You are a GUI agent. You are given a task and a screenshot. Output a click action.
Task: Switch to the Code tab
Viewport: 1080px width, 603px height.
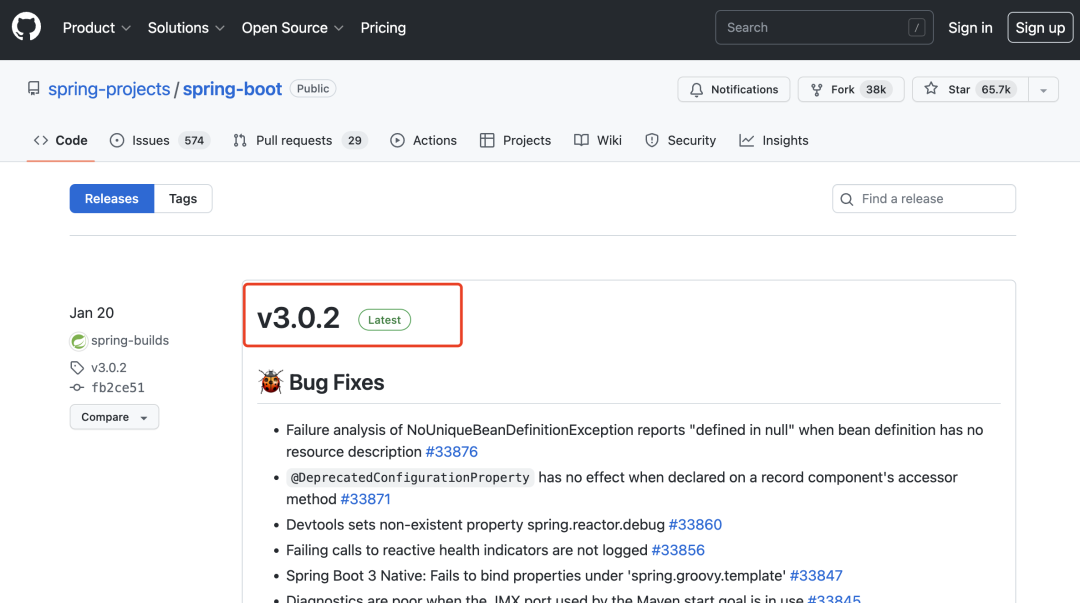coord(61,141)
